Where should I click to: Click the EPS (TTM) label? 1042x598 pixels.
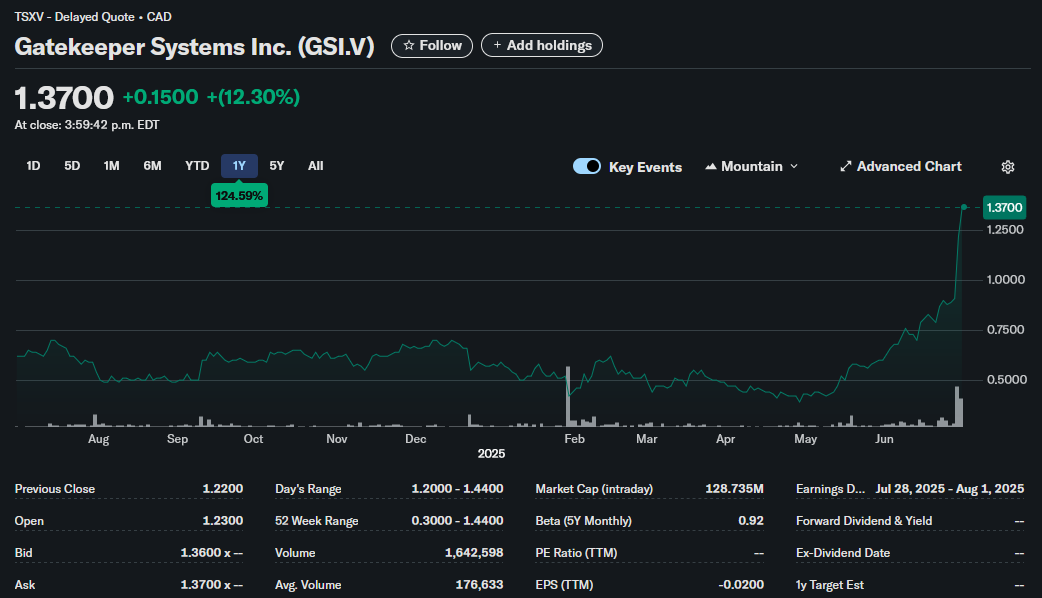564,585
